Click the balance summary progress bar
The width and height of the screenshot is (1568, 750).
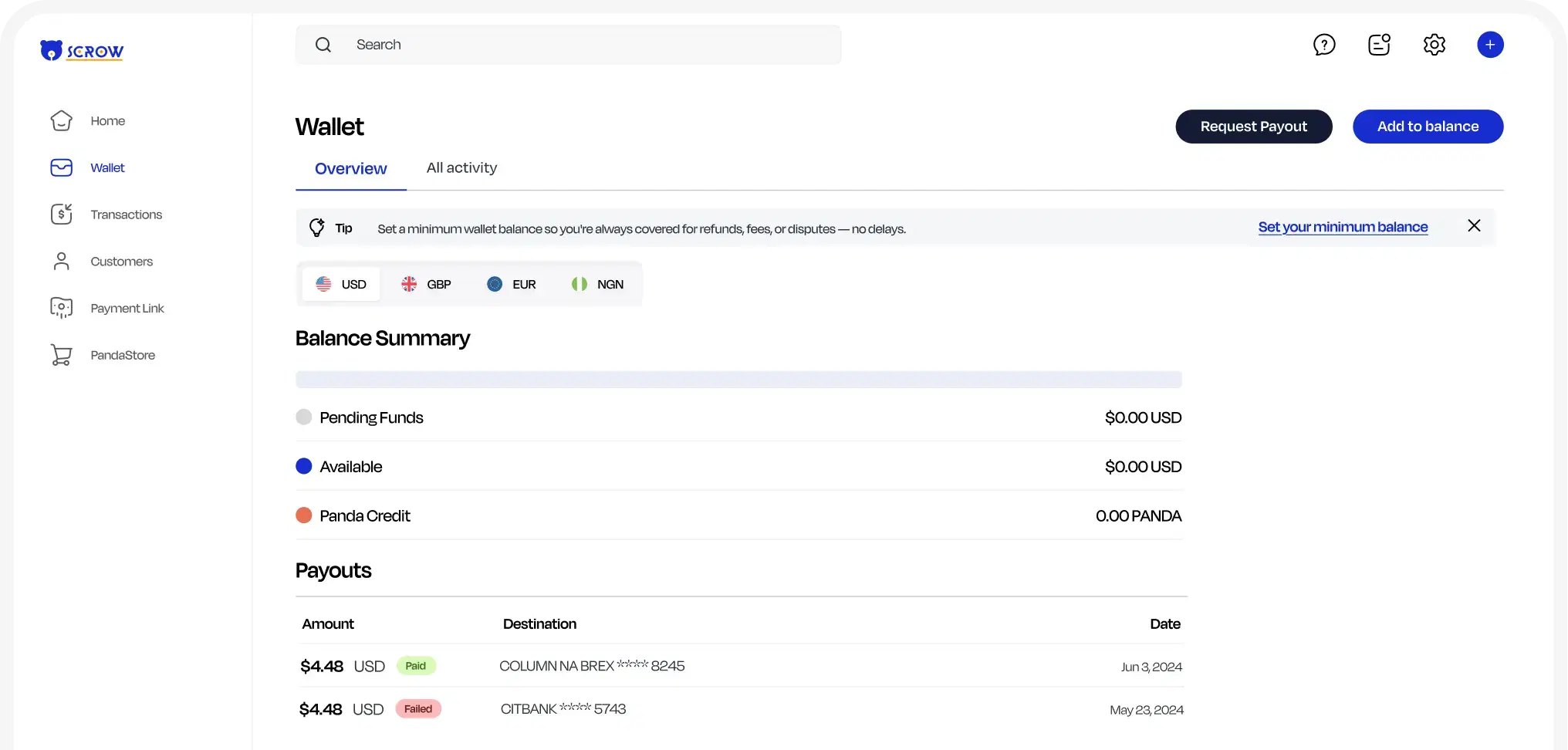coord(738,379)
